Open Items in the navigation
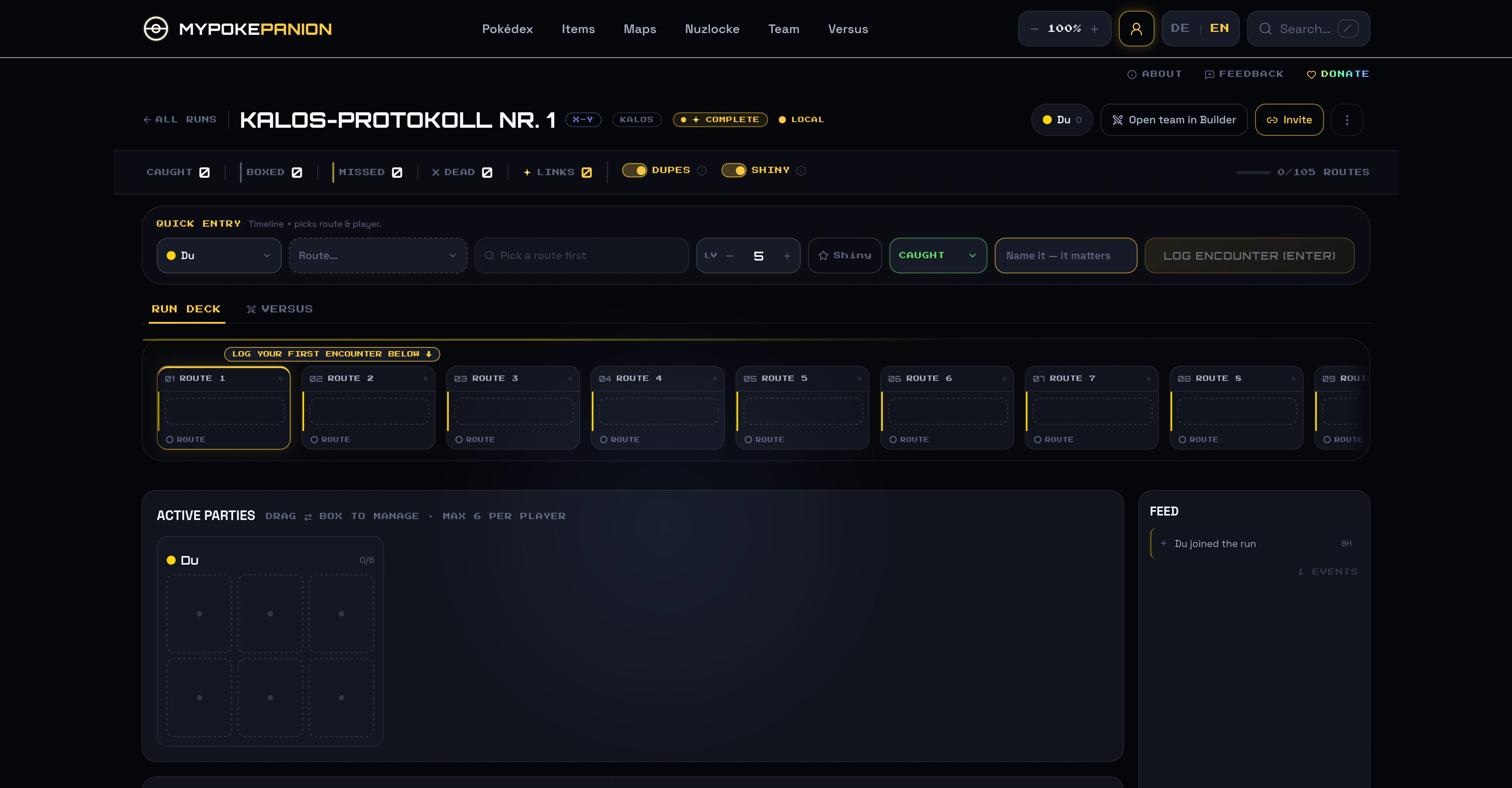 click(x=578, y=29)
